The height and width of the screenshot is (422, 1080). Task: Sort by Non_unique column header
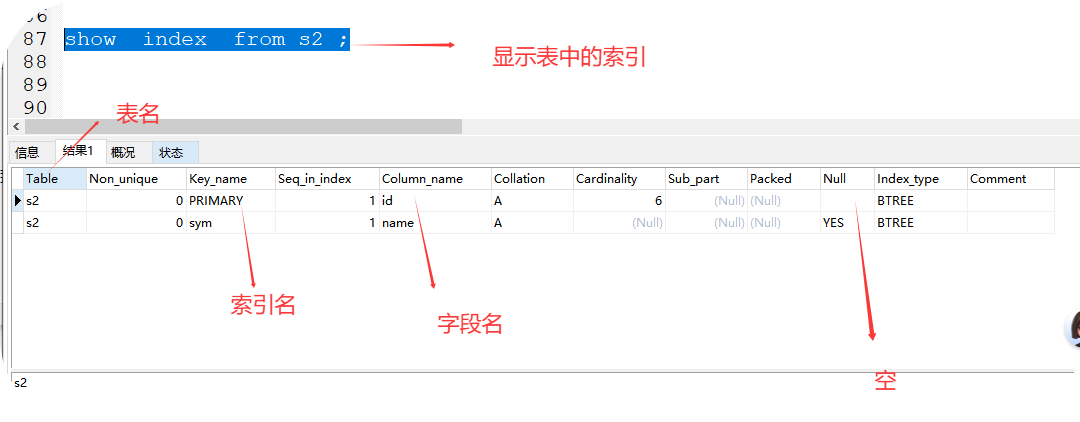point(136,178)
